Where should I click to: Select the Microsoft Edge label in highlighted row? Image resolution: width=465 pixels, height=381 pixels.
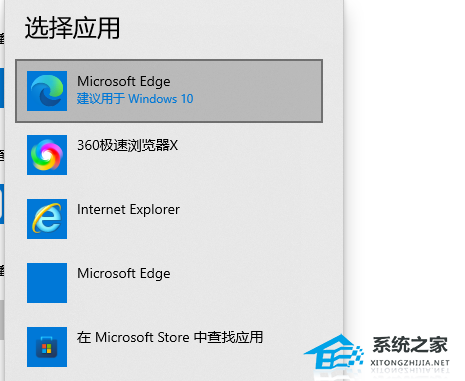(x=124, y=82)
